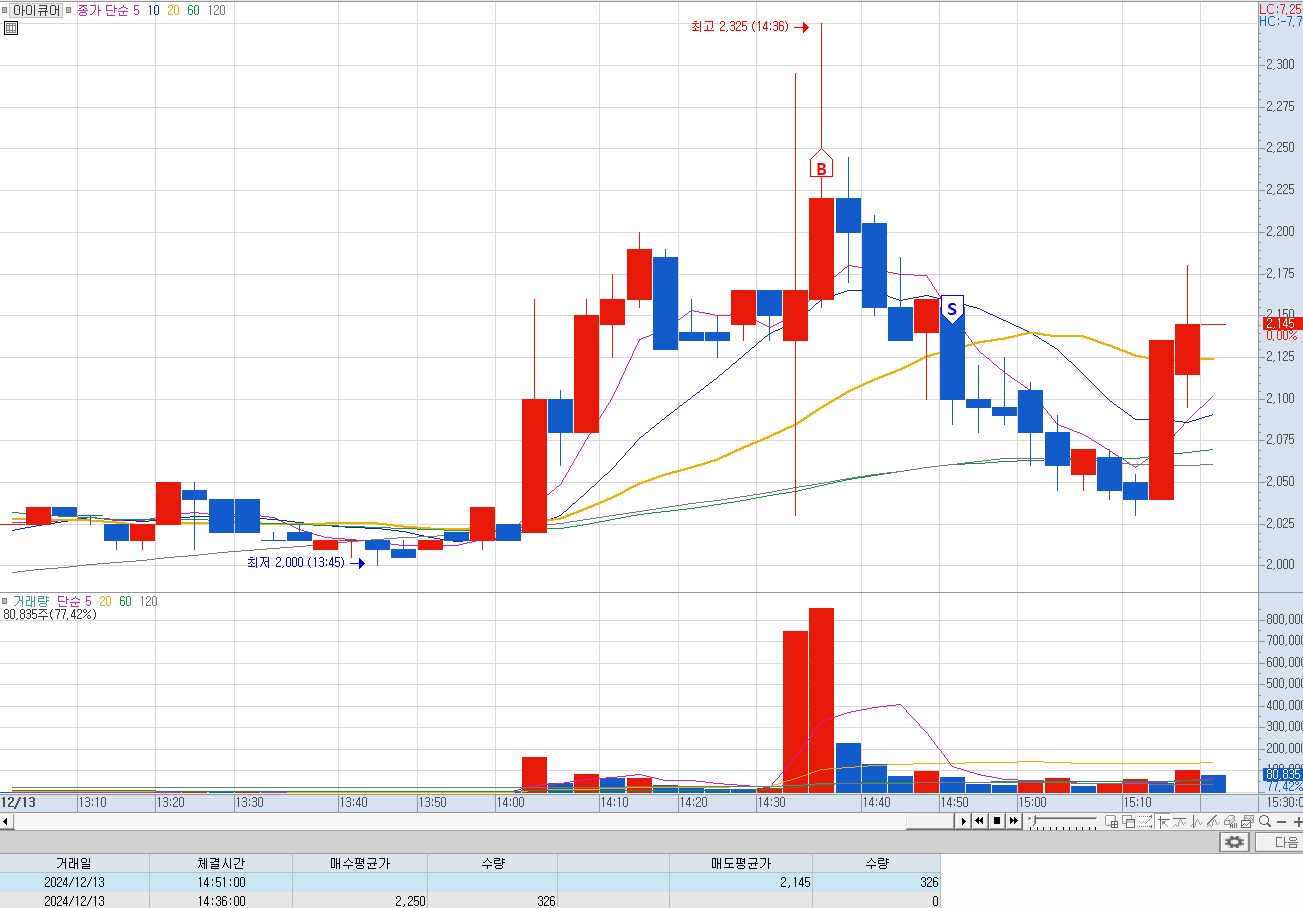The width and height of the screenshot is (1303, 908).
Task: Click the LC:7,25 label at top right
Action: coord(1280,8)
